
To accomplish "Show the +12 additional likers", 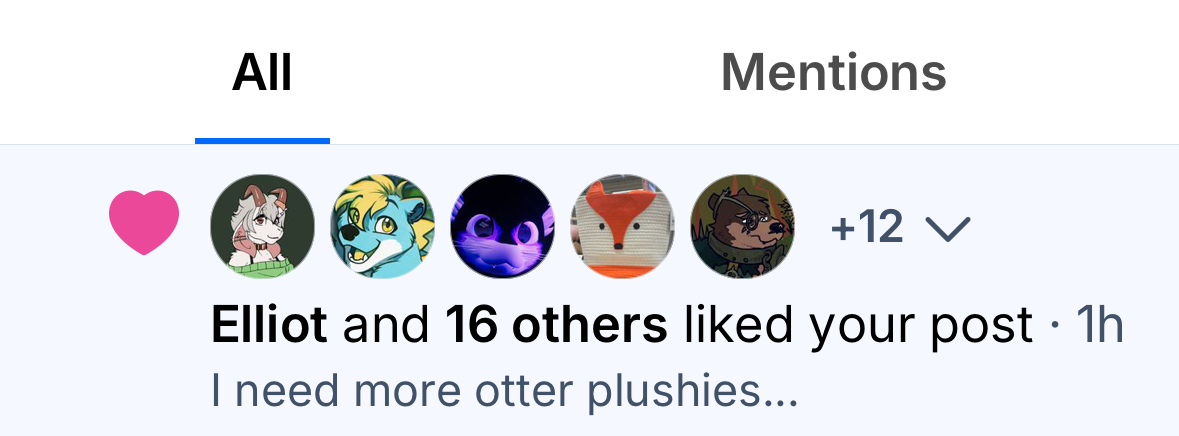I will (866, 227).
